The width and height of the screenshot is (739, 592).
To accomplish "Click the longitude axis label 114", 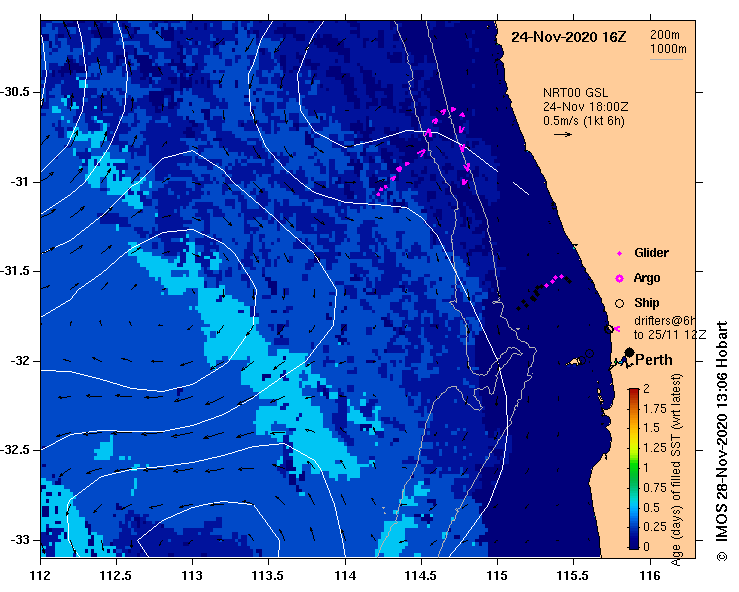I will click(x=345, y=576).
